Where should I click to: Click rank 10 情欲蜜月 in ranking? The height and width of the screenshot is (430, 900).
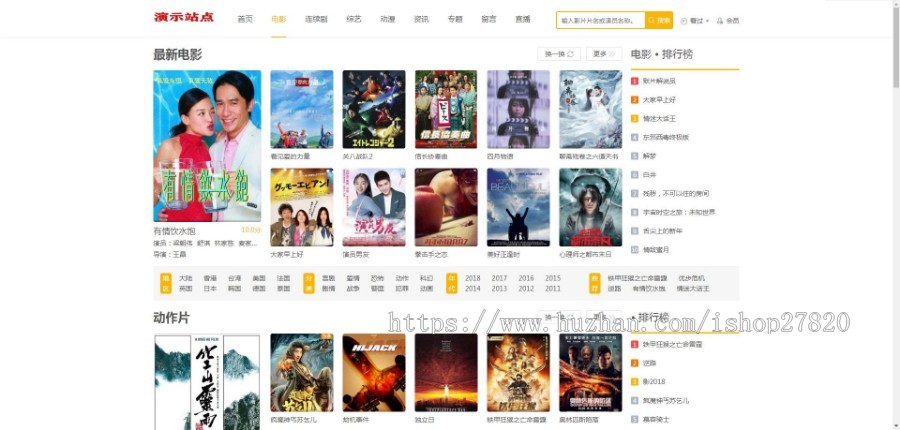(655, 250)
